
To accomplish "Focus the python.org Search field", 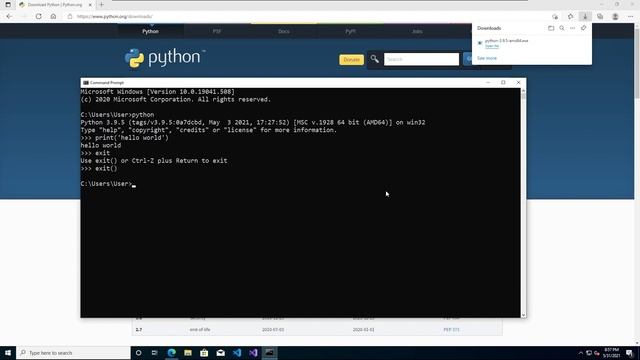I will (421, 59).
